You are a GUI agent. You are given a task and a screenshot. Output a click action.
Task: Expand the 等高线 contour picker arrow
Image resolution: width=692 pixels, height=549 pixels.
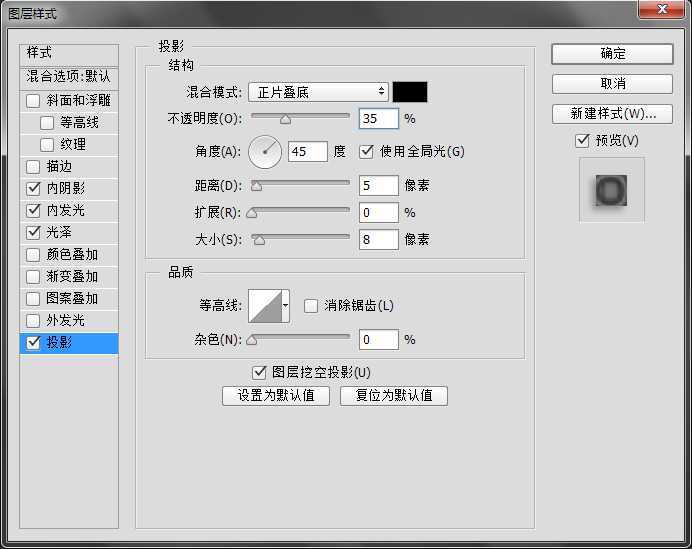286,305
